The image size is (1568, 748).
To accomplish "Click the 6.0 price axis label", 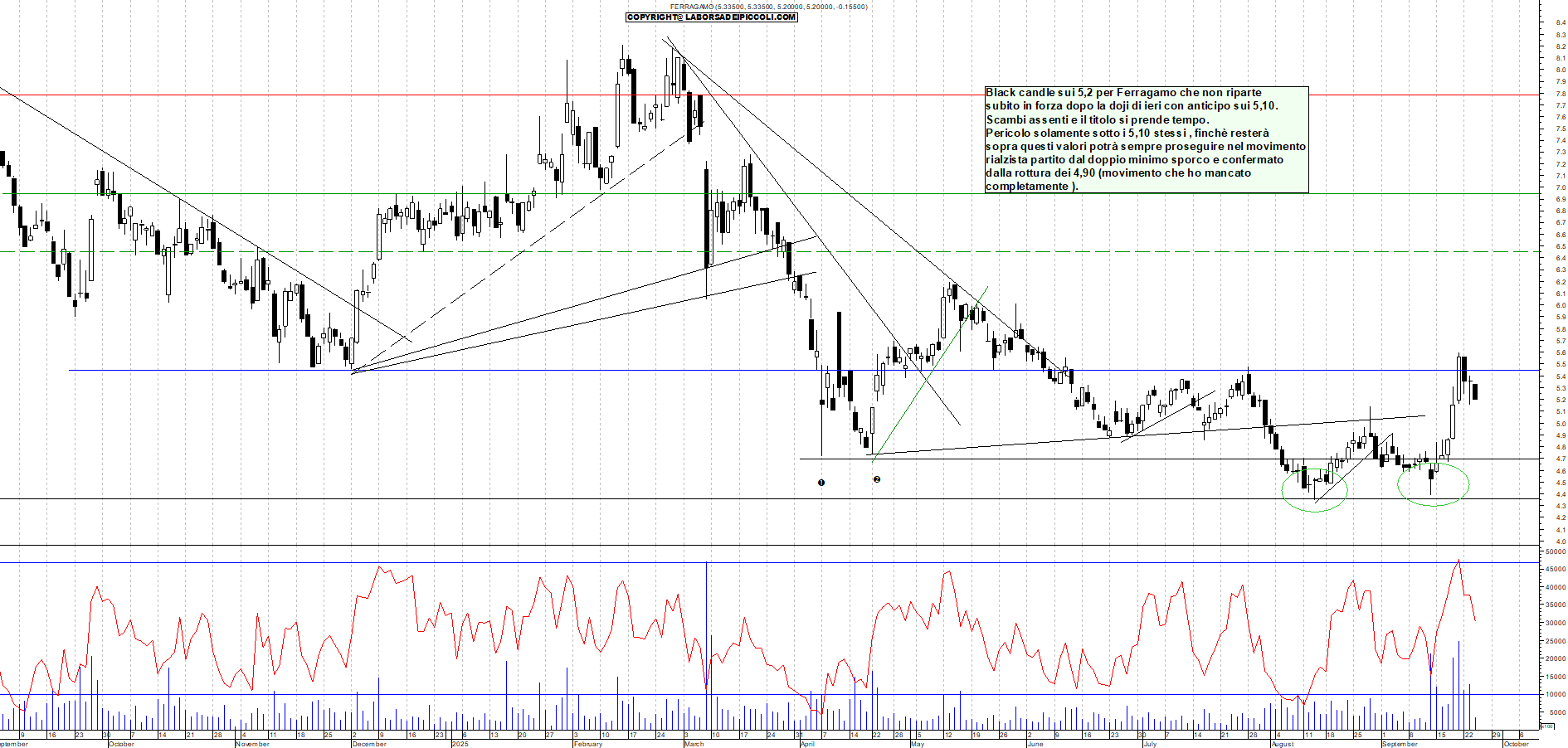I will click(x=1561, y=305).
